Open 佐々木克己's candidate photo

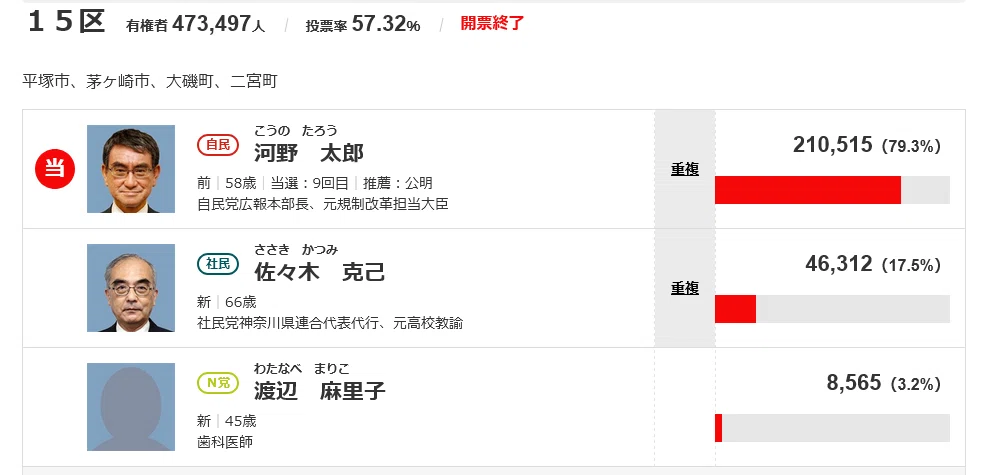[131, 288]
